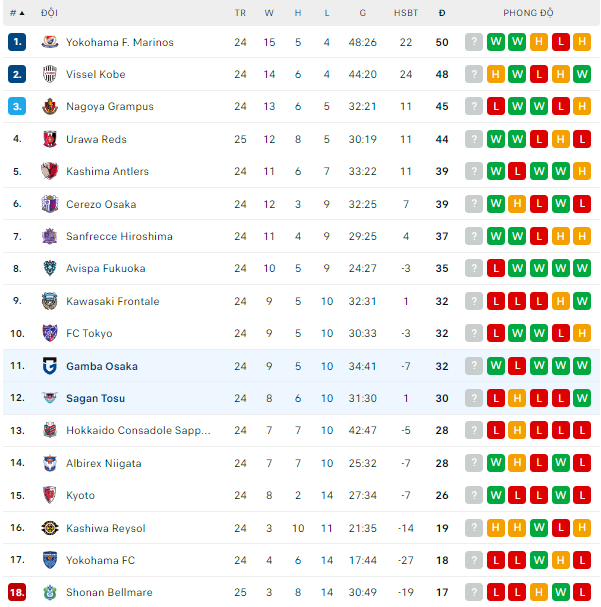
Task: Click the Gamba Osaka club crest
Action: click(50, 366)
